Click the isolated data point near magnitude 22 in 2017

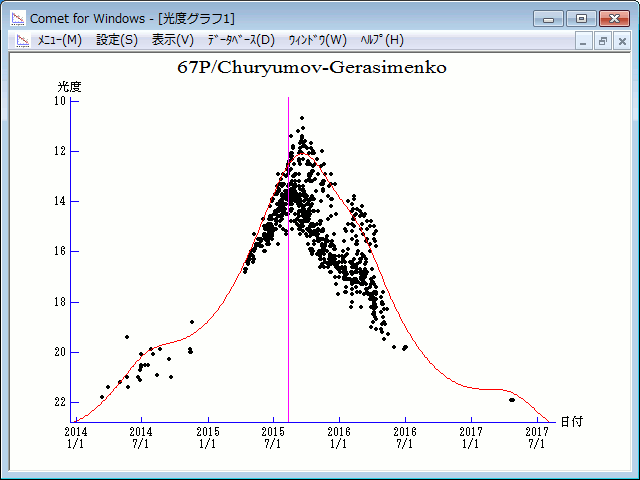(512, 400)
